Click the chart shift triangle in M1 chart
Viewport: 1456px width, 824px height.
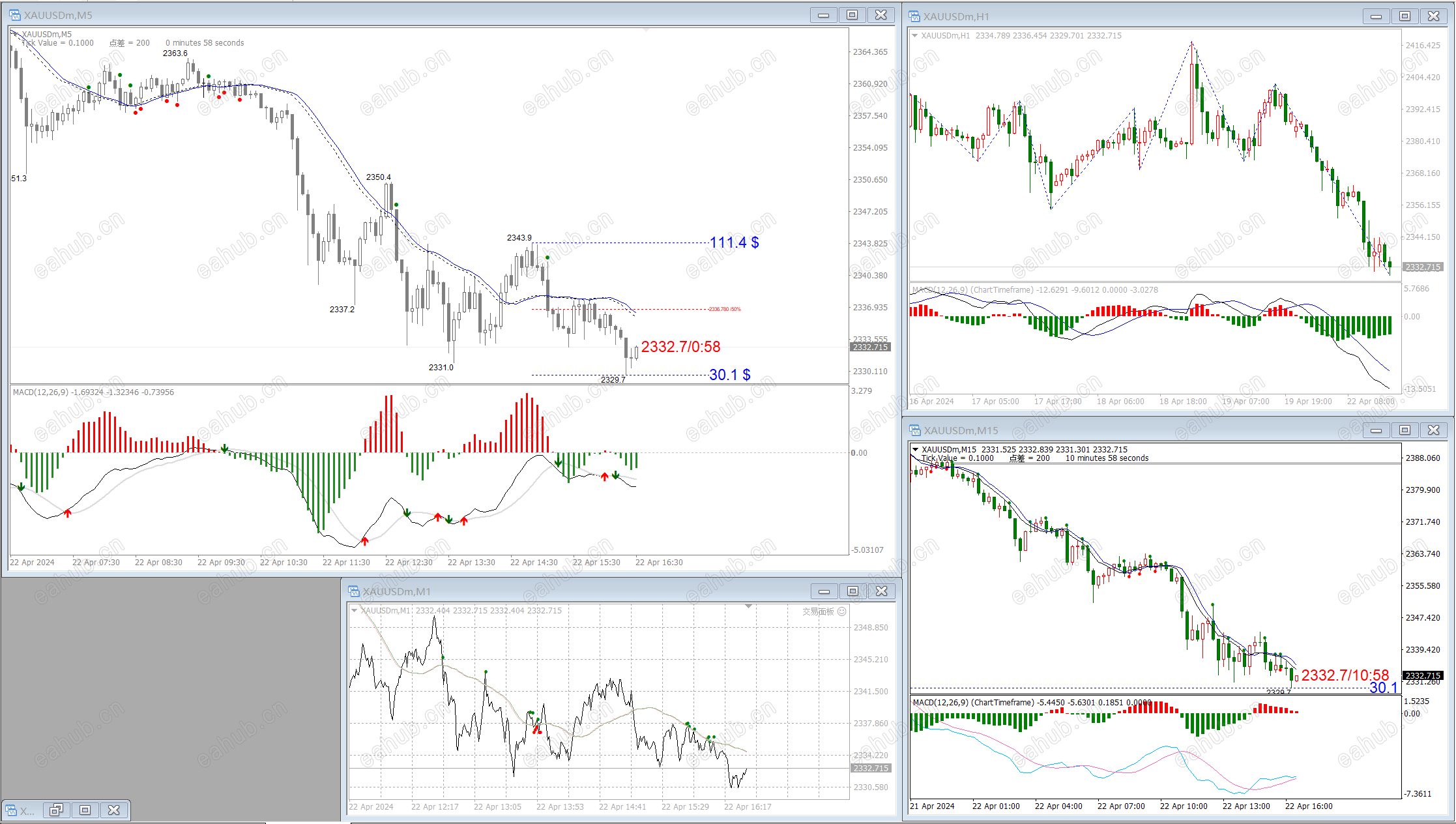point(749,606)
